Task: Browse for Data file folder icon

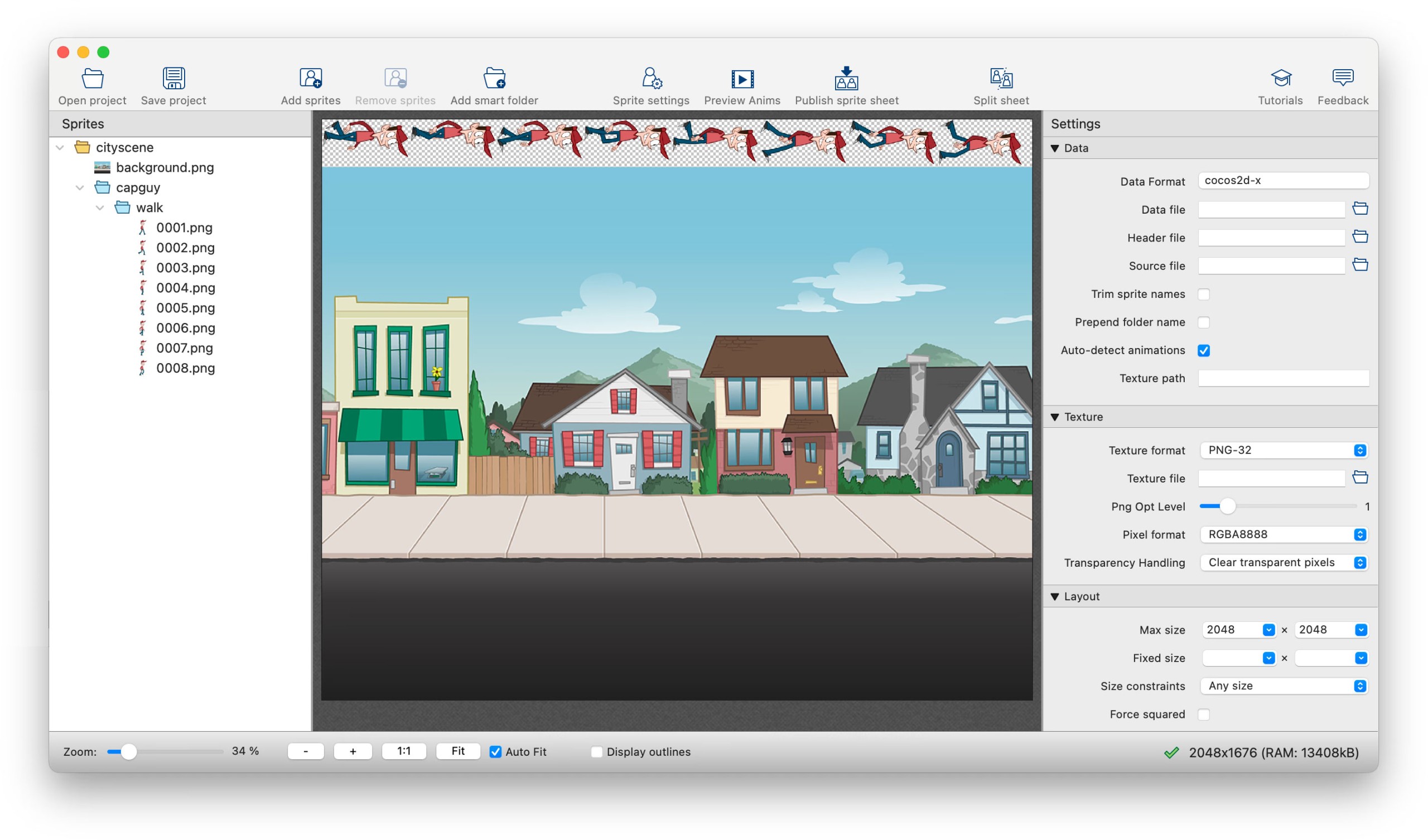Action: point(1360,209)
